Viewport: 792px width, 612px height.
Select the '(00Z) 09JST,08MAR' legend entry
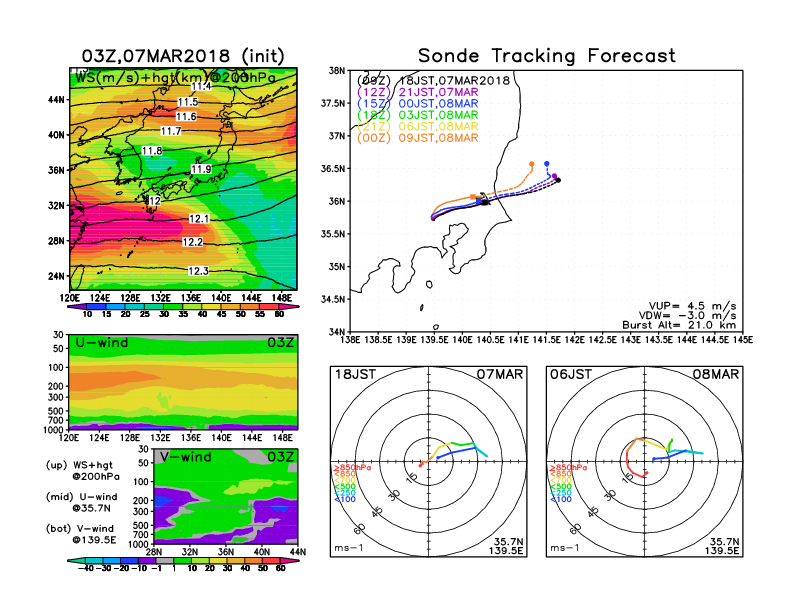coord(418,138)
